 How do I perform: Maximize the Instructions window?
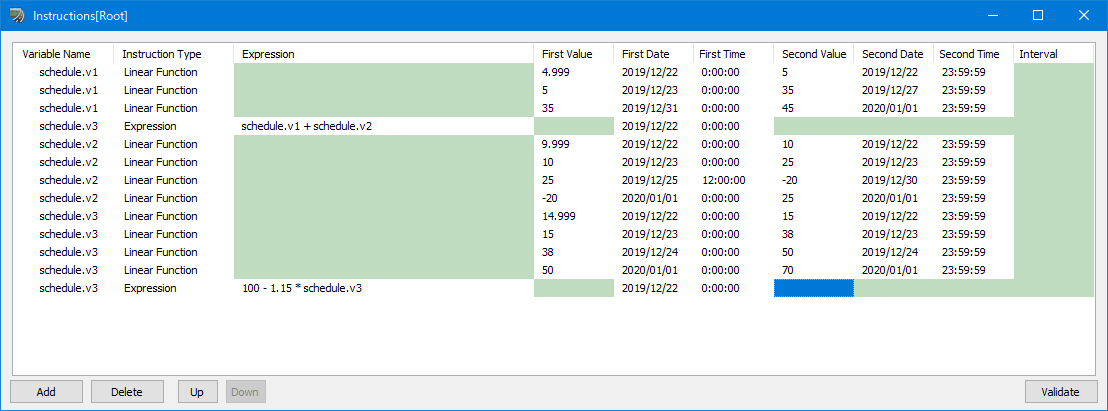[x=1038, y=15]
